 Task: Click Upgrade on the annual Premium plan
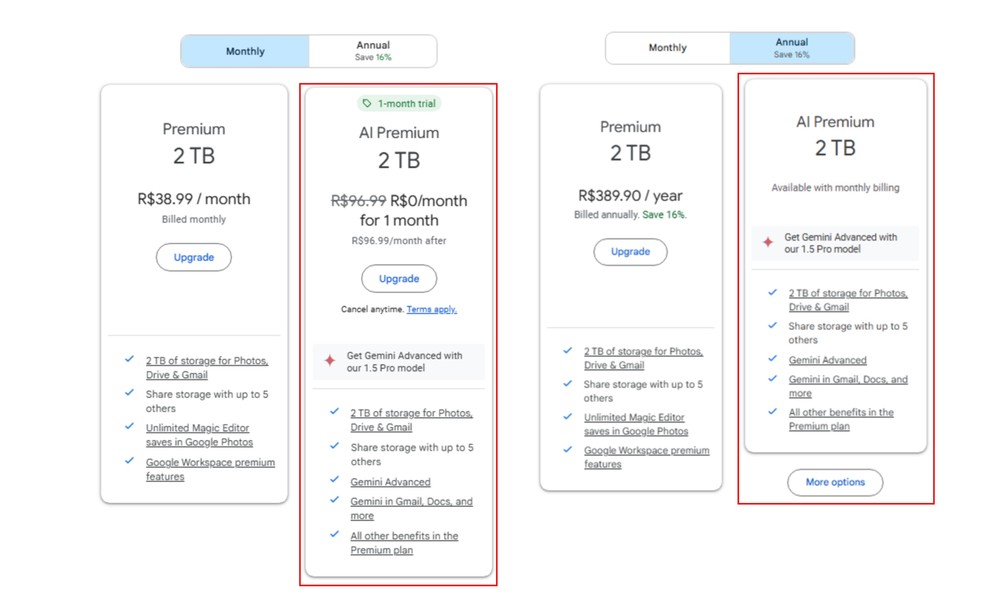[630, 252]
